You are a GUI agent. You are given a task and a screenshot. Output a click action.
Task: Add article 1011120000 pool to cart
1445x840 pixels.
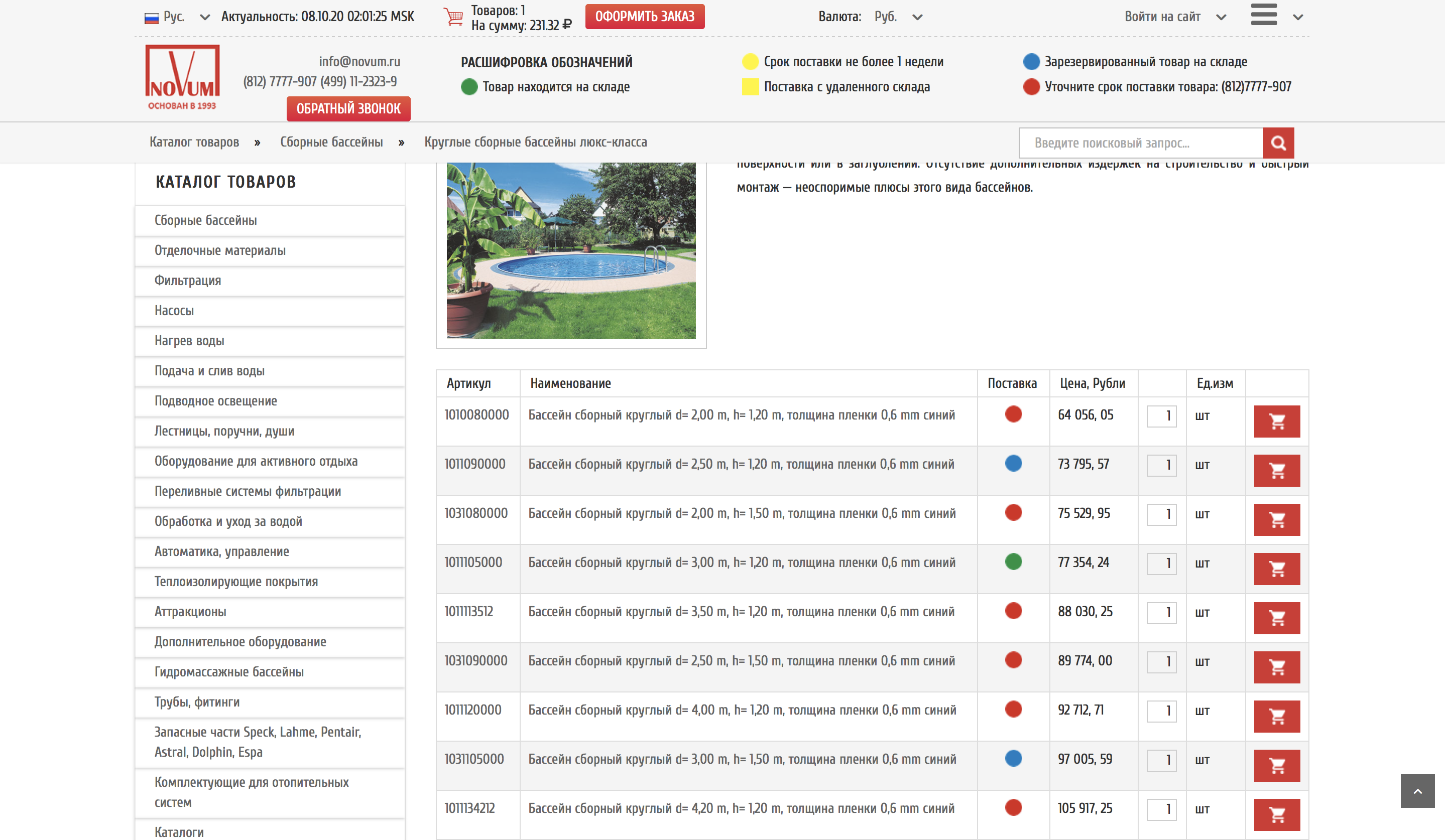pos(1276,716)
